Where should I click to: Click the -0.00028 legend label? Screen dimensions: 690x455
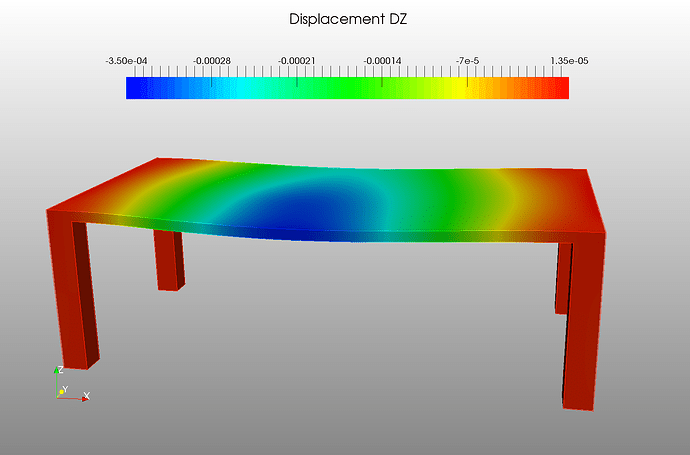212,61
